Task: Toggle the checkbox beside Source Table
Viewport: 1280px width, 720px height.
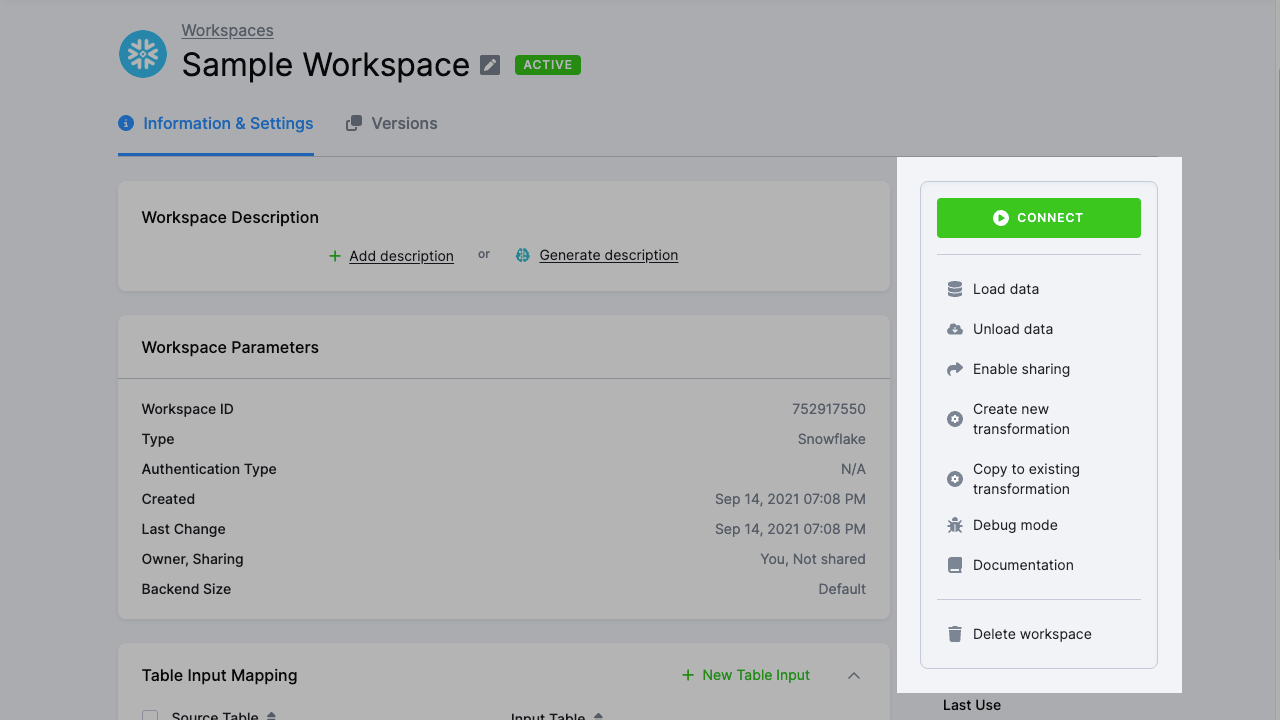Action: click(149, 715)
